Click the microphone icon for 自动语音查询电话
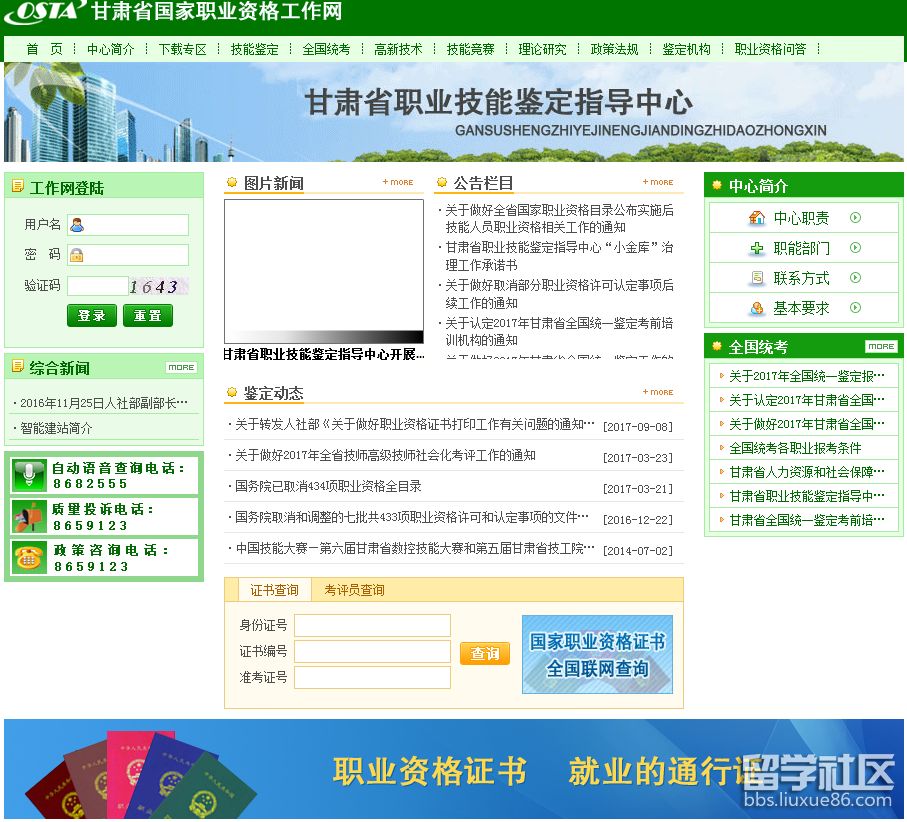 pos(29,475)
